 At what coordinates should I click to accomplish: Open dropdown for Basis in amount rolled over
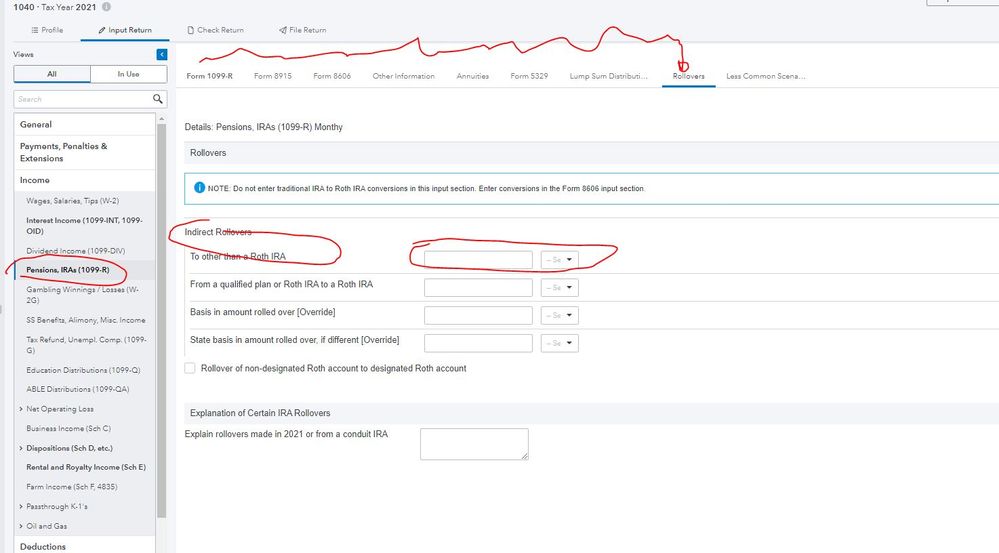560,315
